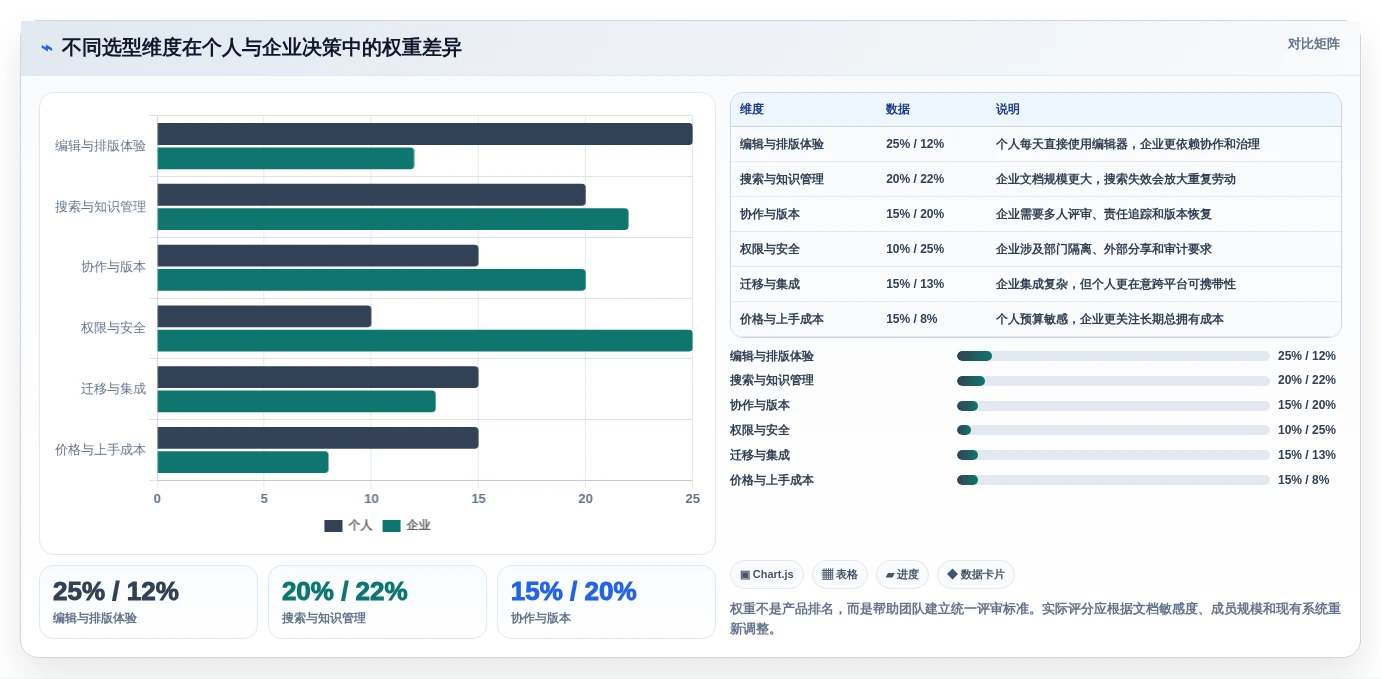Select the 表格 tag chip
This screenshot has height=679, width=1381.
[x=840, y=575]
